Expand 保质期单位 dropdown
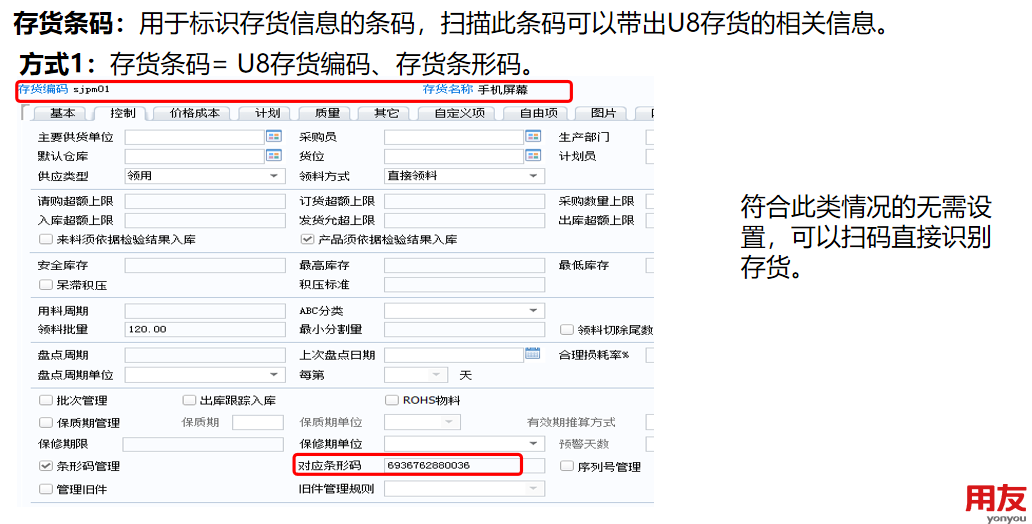The image size is (1032, 524). point(450,422)
